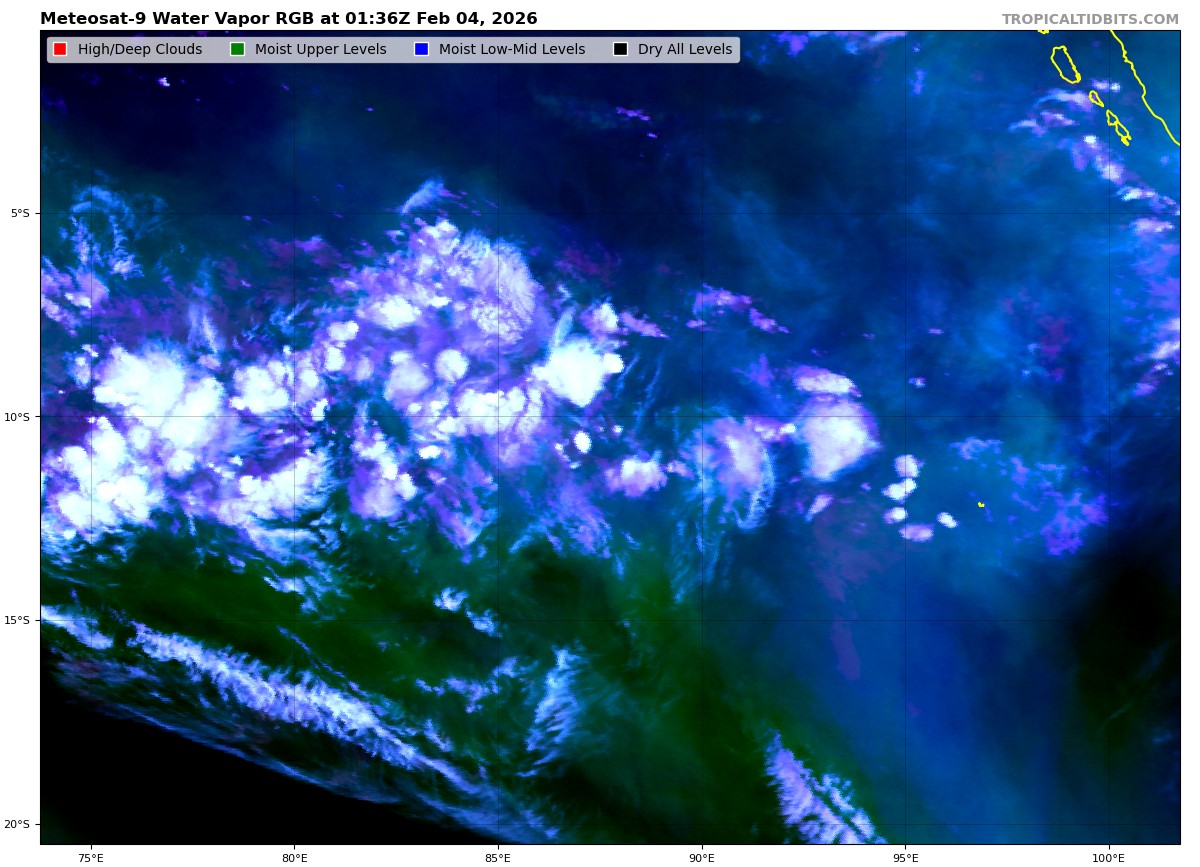This screenshot has height=867, width=1200.
Task: Click the red High/Deep Clouds legend swatch
Action: [60, 50]
